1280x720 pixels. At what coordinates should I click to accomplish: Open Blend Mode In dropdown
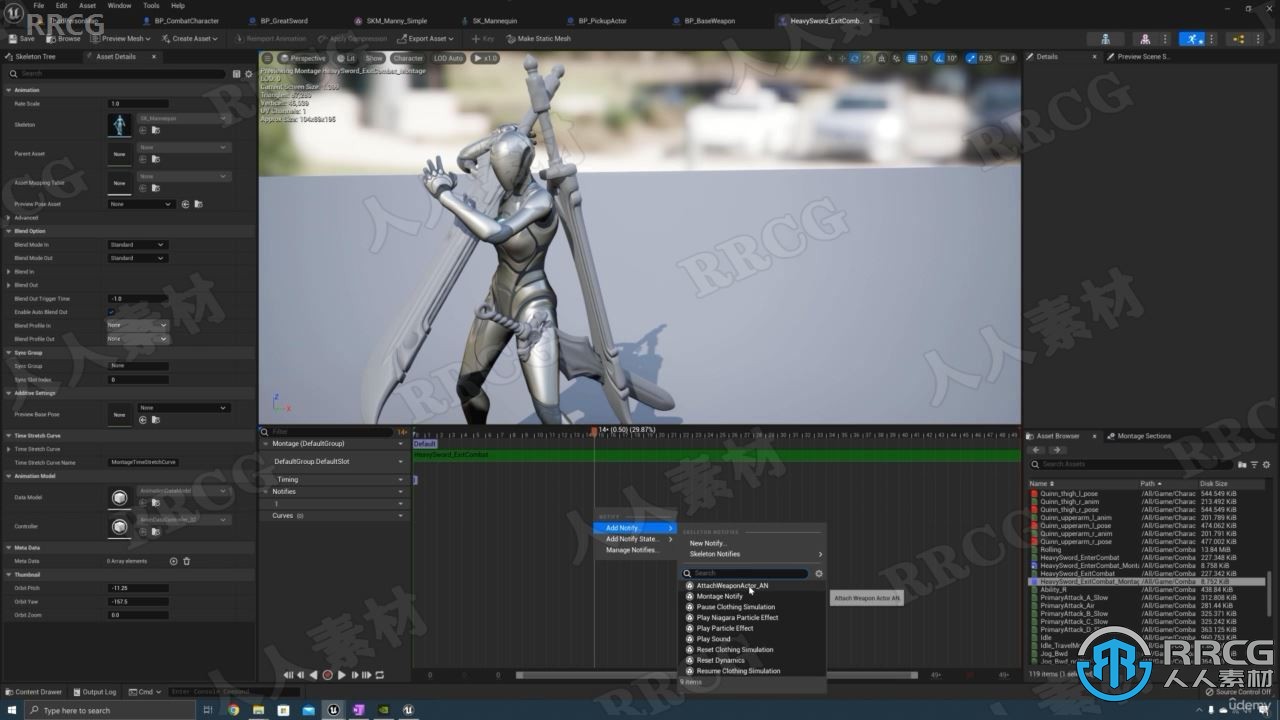pyautogui.click(x=137, y=244)
